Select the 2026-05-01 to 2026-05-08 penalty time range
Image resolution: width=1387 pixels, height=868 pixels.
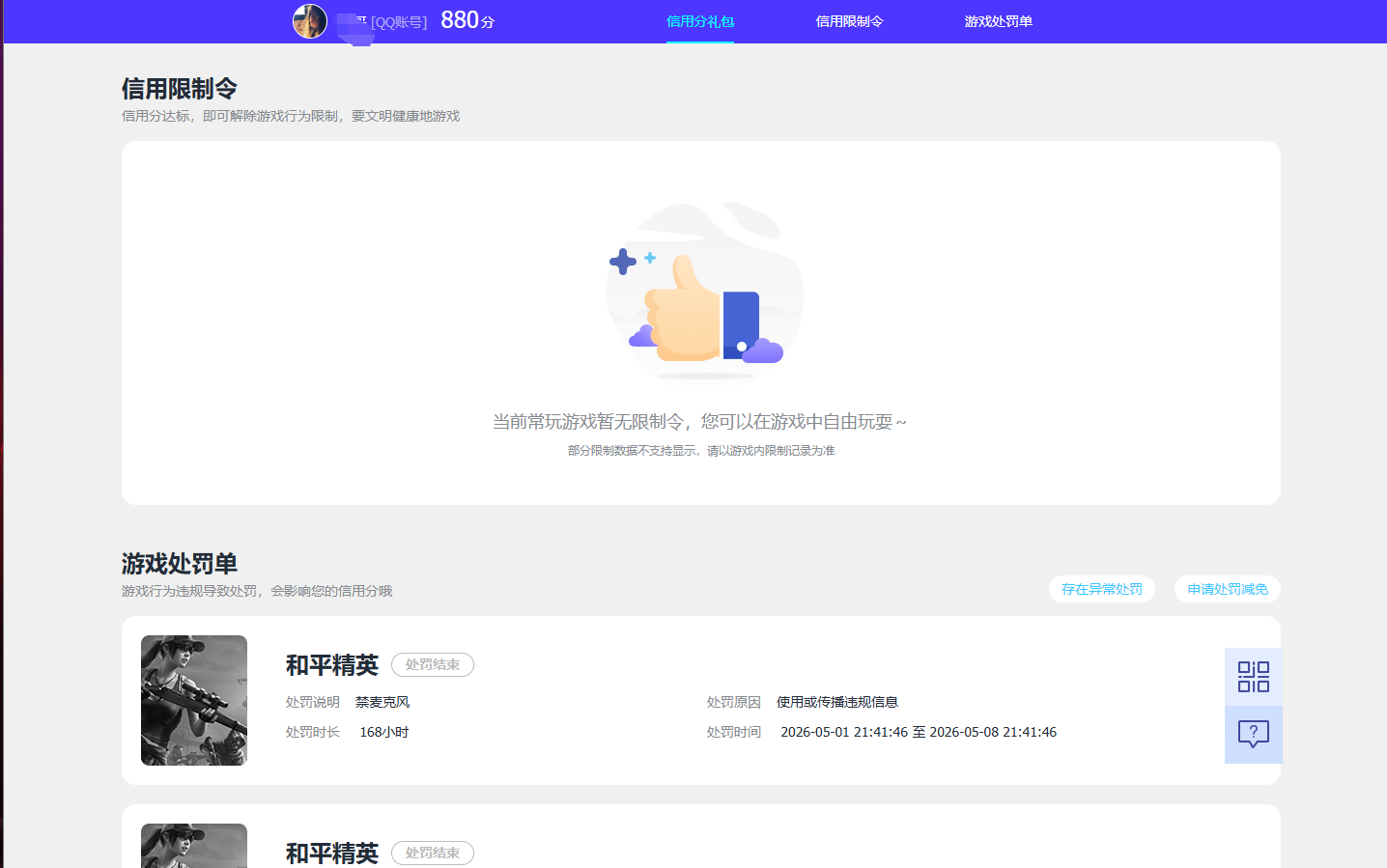click(x=919, y=732)
